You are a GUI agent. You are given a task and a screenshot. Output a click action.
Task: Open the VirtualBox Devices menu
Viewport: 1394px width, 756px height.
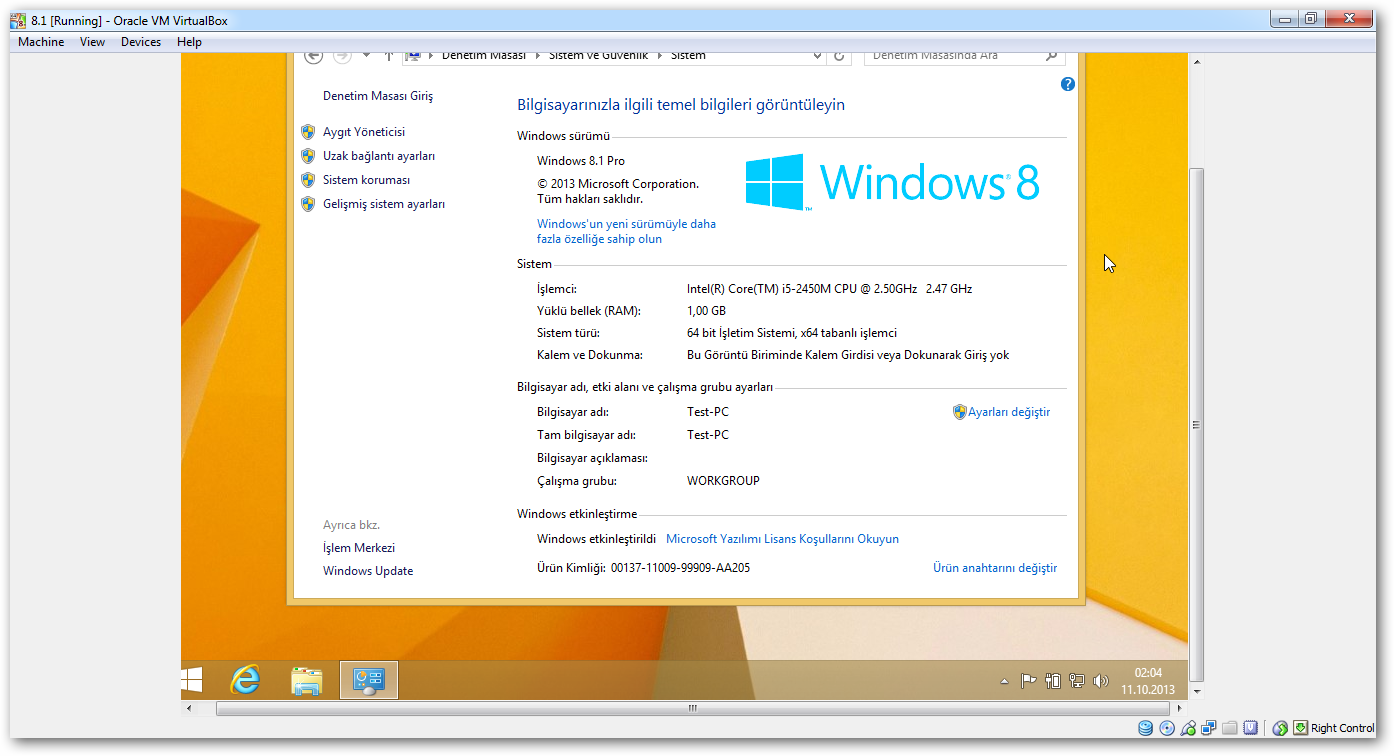tap(141, 42)
